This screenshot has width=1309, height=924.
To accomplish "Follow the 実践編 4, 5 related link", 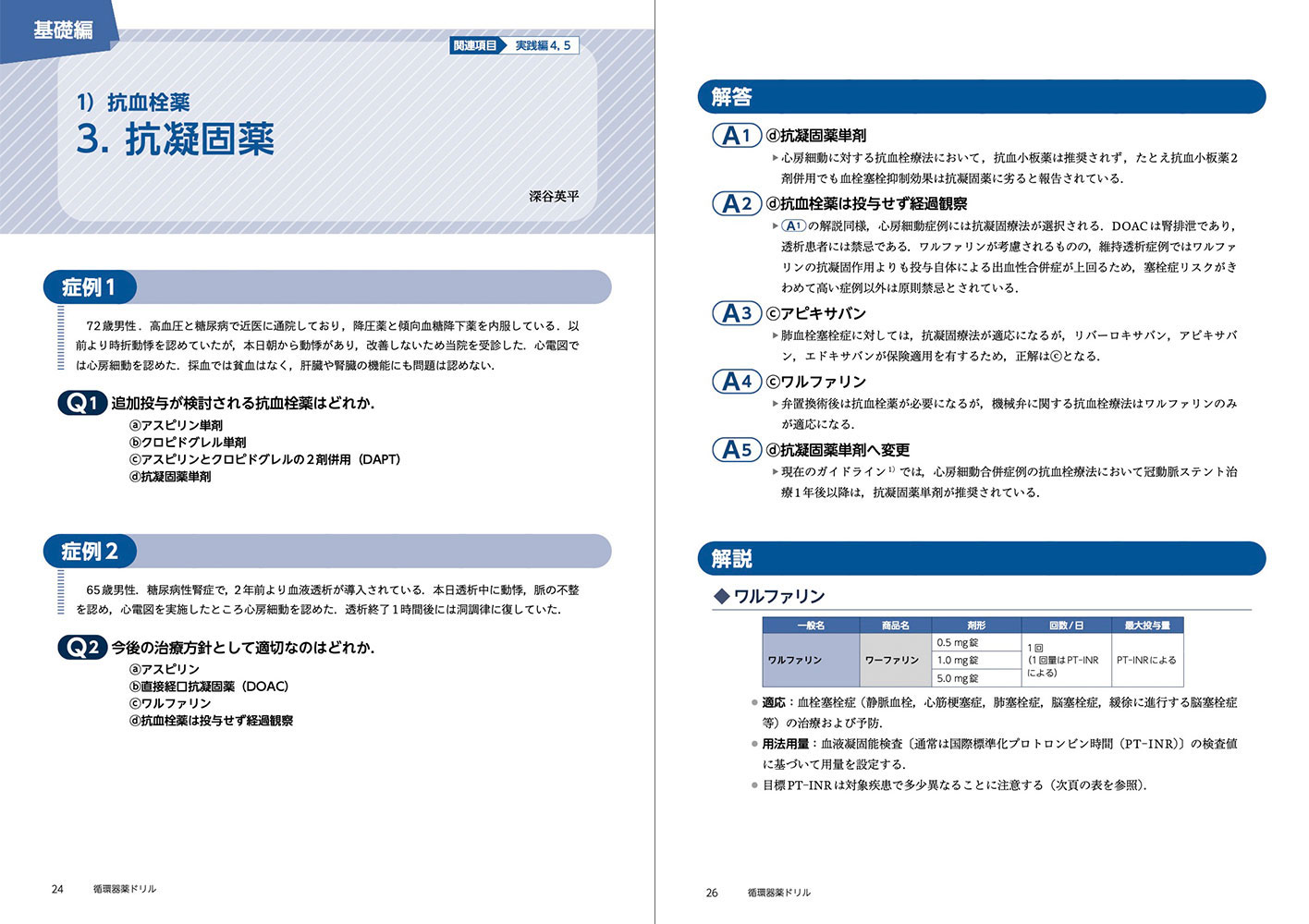I will coord(543,45).
